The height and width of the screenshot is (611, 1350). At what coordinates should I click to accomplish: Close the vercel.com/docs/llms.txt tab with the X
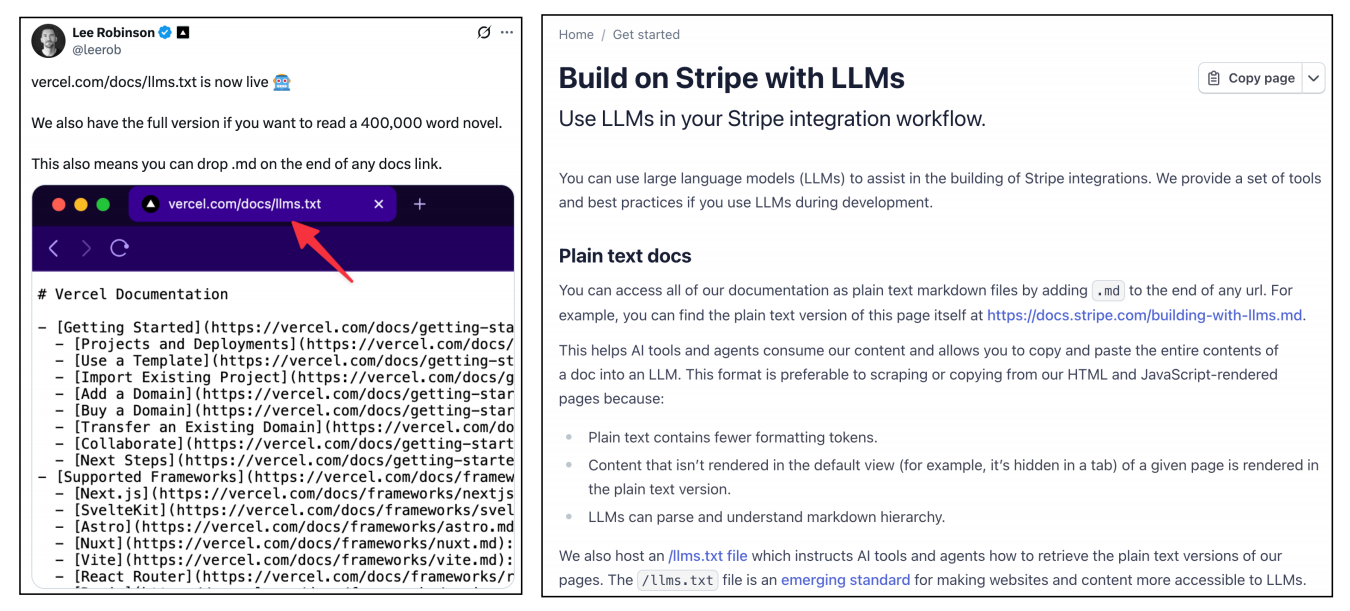(x=379, y=204)
